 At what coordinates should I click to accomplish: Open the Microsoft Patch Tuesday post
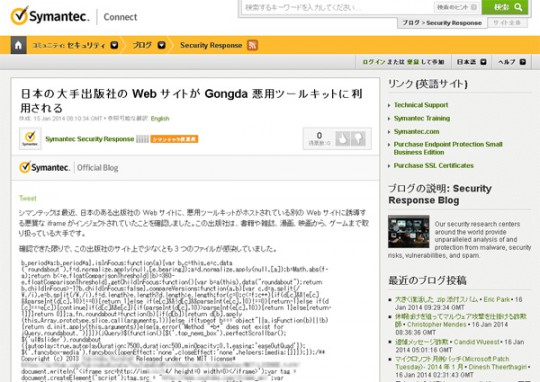click(452, 363)
